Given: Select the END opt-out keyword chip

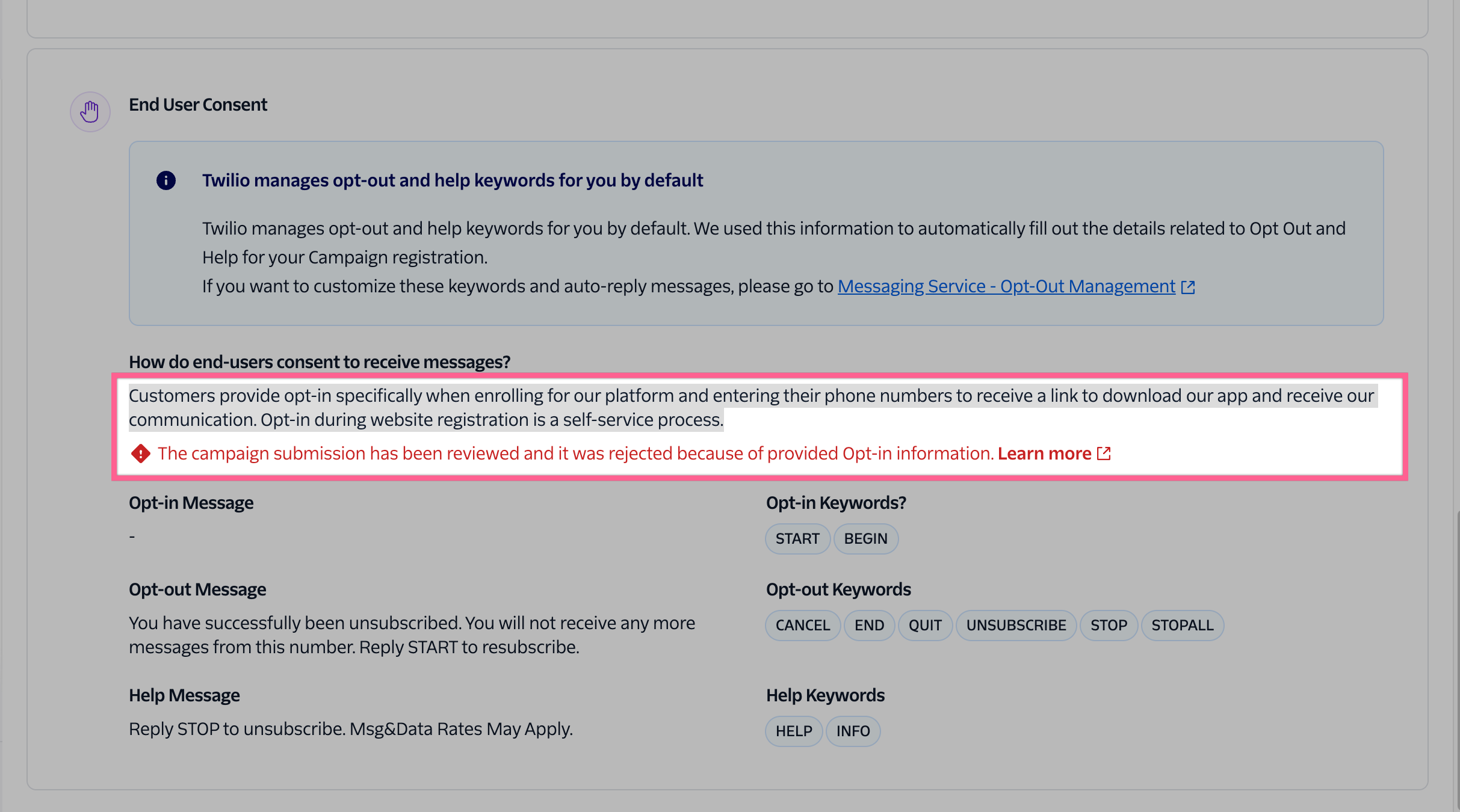Looking at the screenshot, I should point(869,625).
